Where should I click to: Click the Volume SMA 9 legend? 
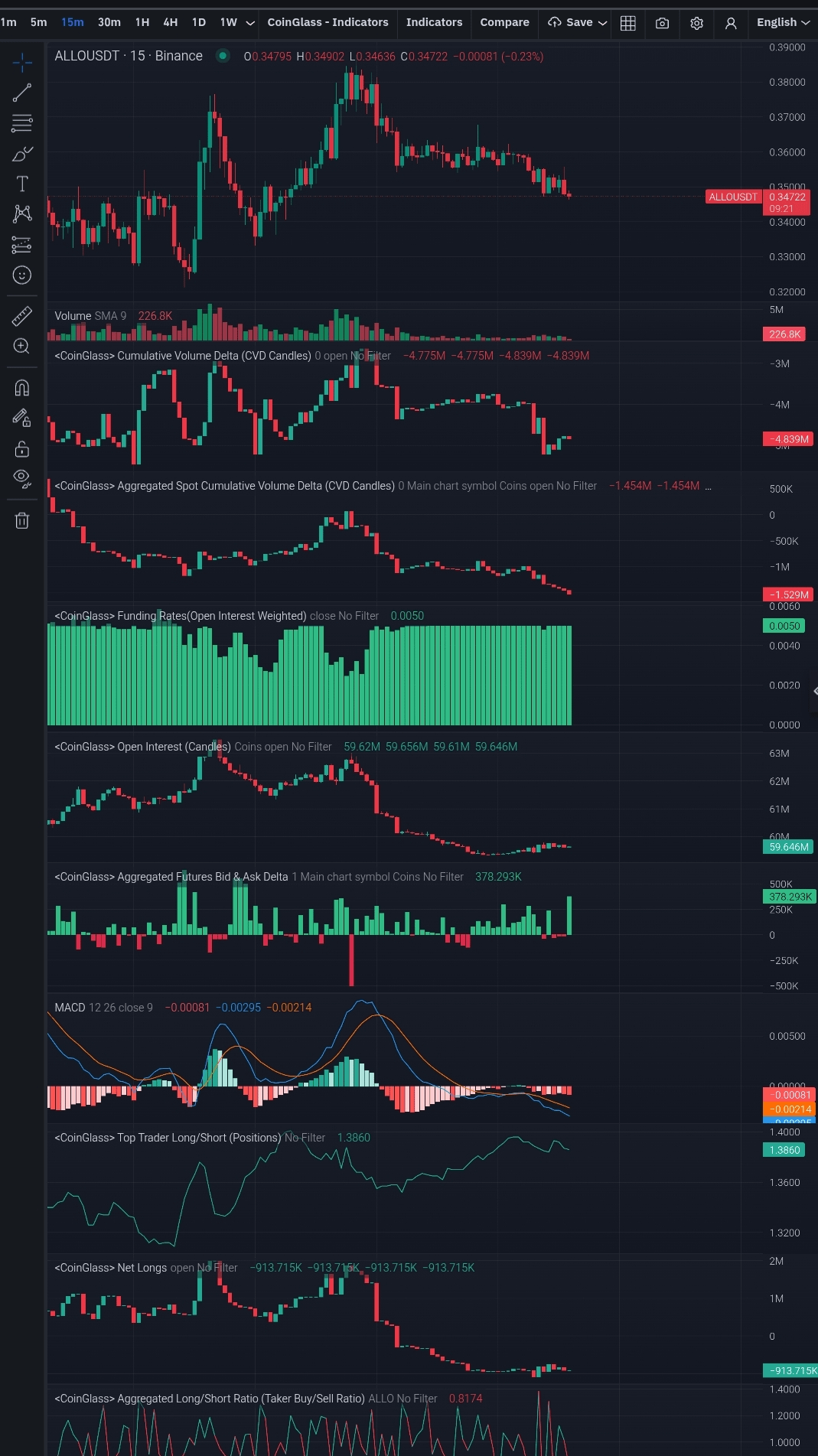(x=90, y=315)
